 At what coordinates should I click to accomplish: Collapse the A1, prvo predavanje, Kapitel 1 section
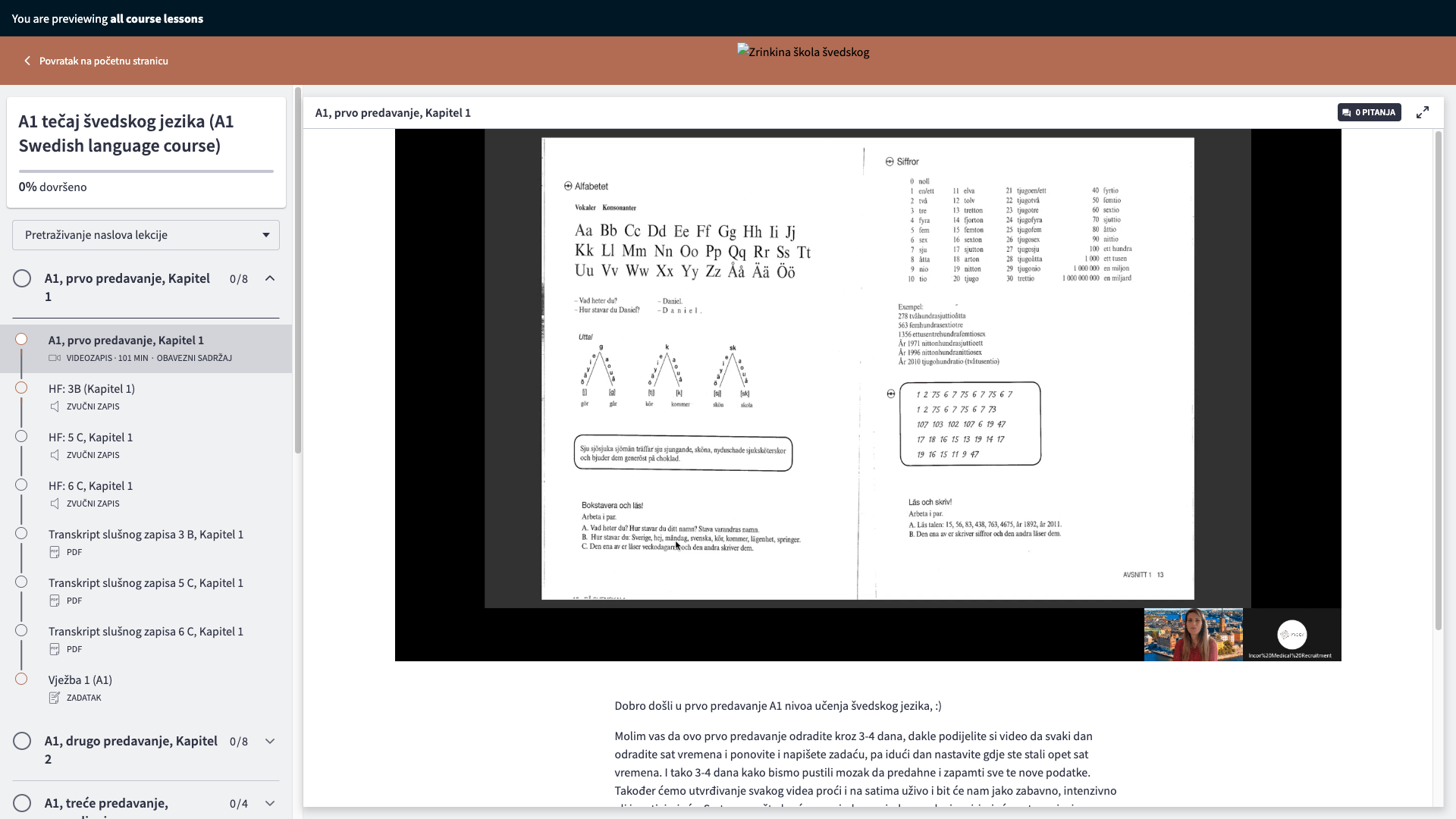[270, 278]
